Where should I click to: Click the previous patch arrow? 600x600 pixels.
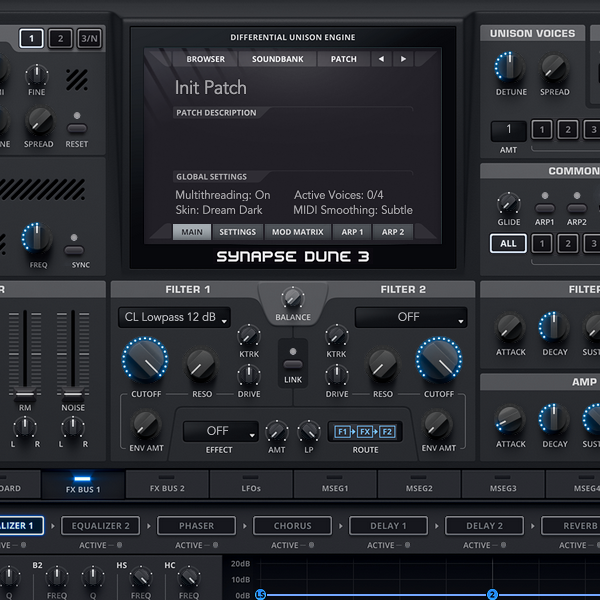(x=381, y=59)
